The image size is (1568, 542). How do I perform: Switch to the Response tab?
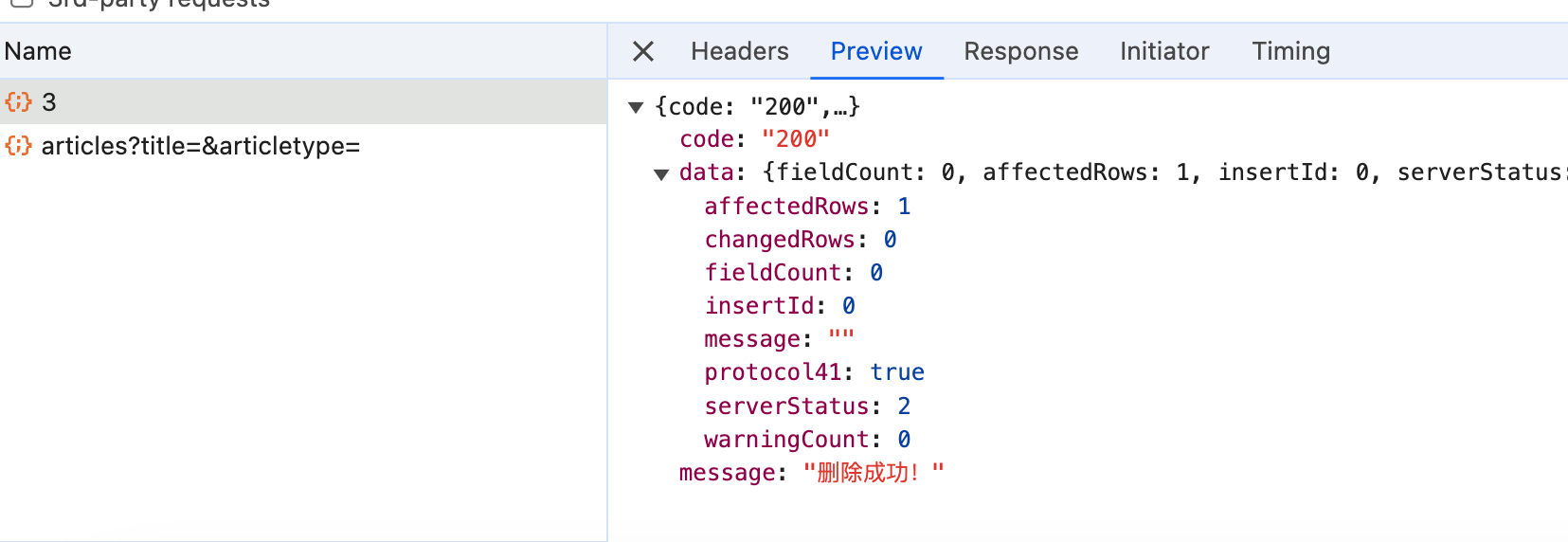(1020, 51)
